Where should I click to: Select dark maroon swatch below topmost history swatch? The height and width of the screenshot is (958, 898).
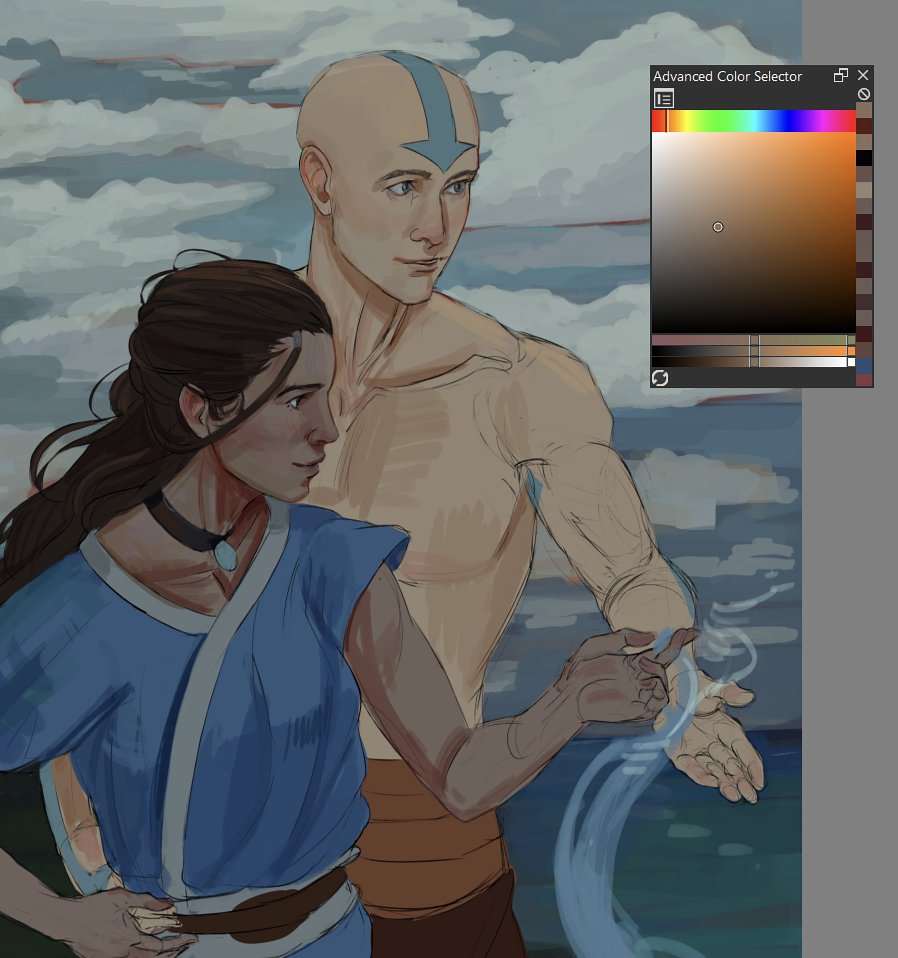pyautogui.click(x=864, y=126)
